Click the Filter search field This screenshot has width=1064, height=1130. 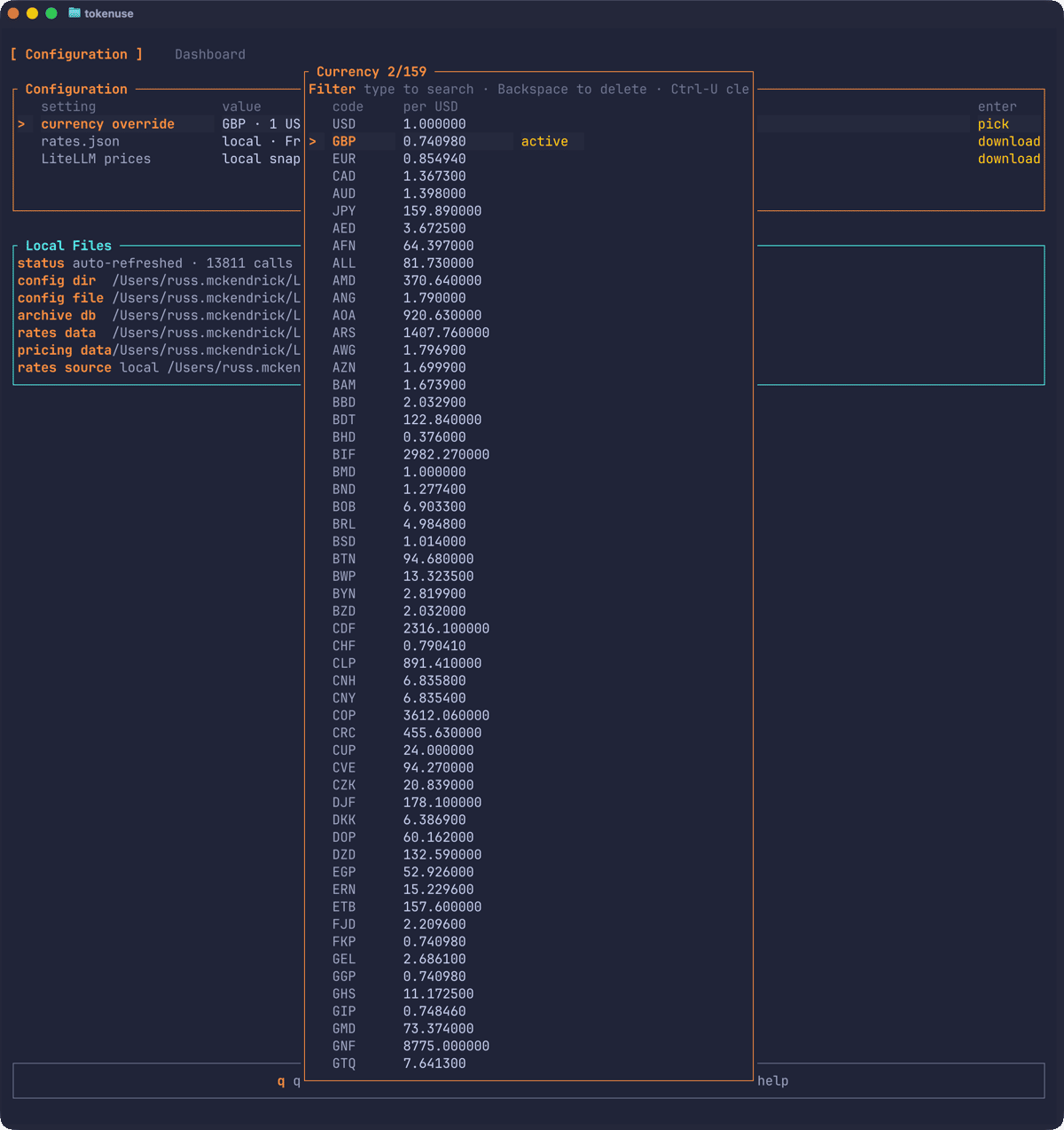point(529,89)
